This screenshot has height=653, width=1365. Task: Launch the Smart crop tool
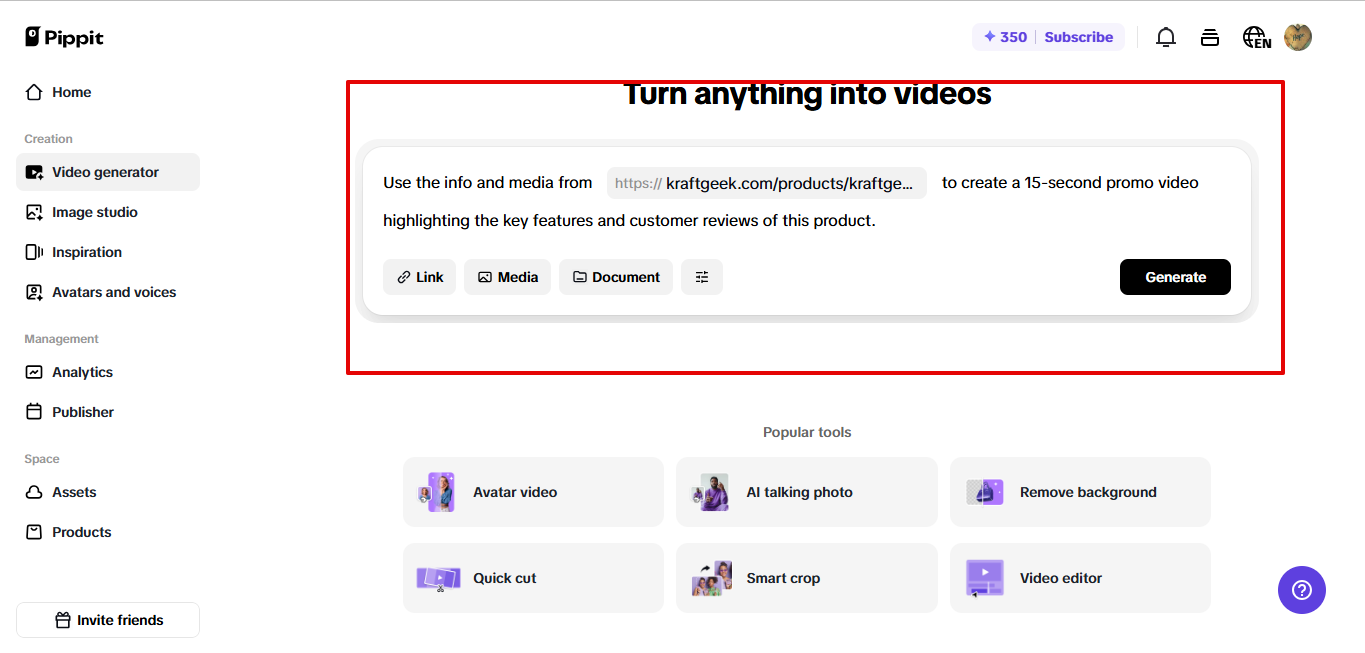783,577
